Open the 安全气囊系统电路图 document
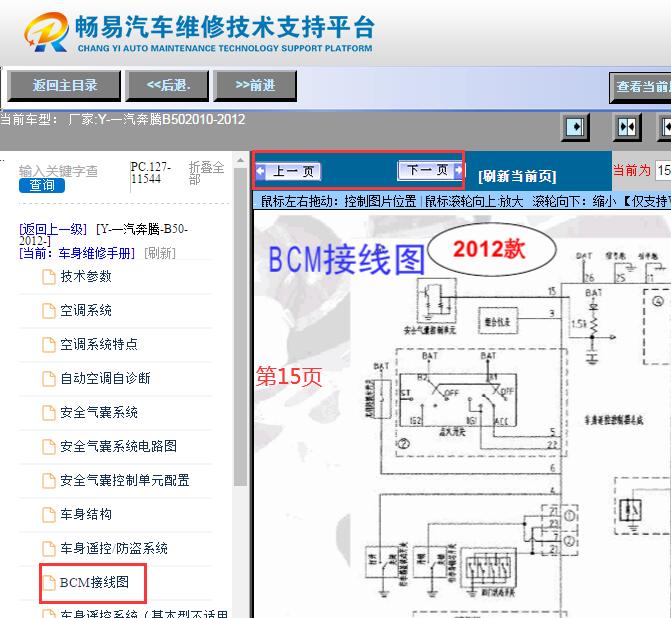 [x=119, y=446]
